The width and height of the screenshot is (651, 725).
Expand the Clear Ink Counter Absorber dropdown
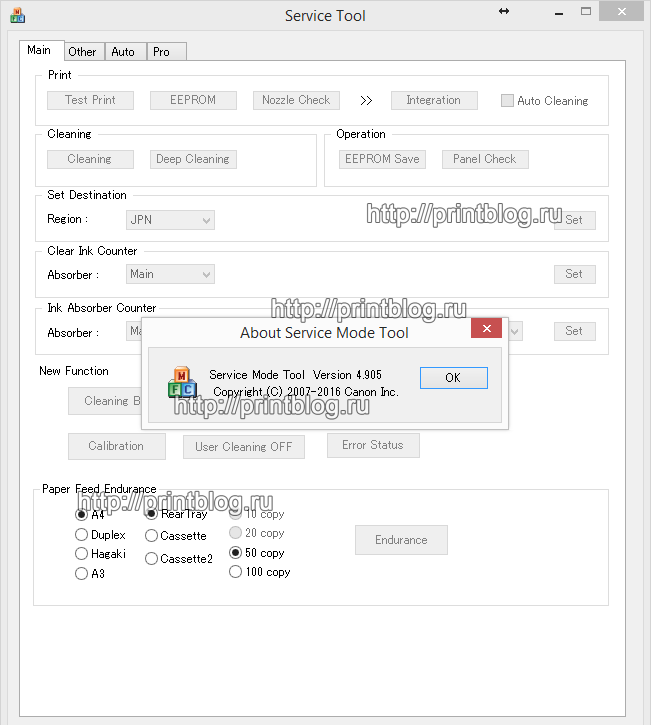click(x=171, y=274)
